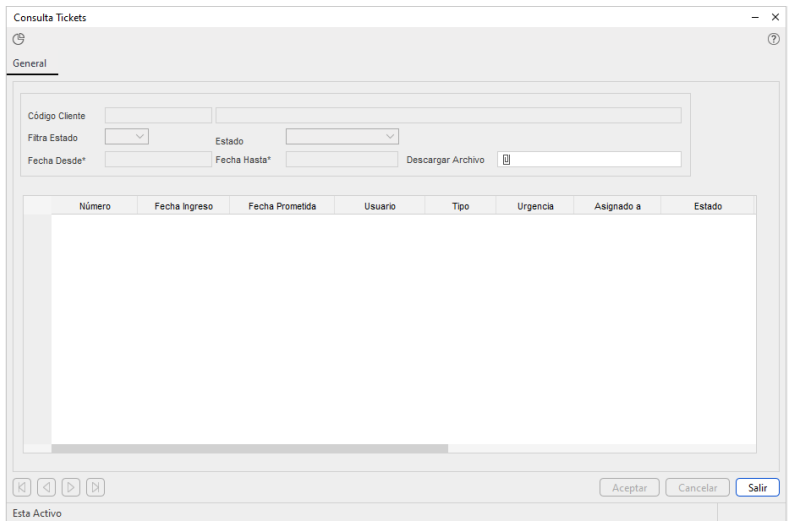
Task: Click the pie chart icon in the toolbar
Action: point(18,39)
